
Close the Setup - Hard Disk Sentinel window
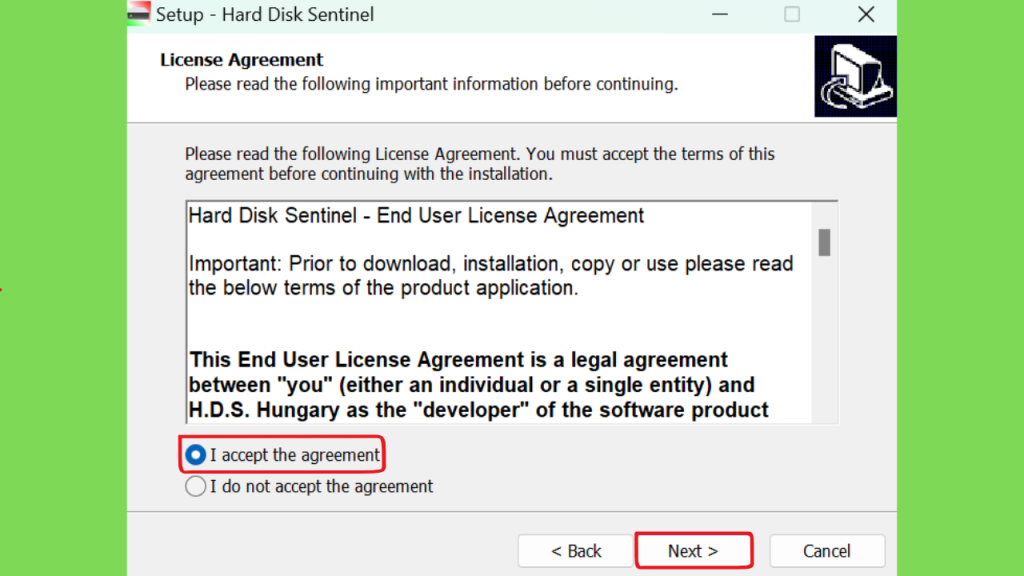pos(866,14)
